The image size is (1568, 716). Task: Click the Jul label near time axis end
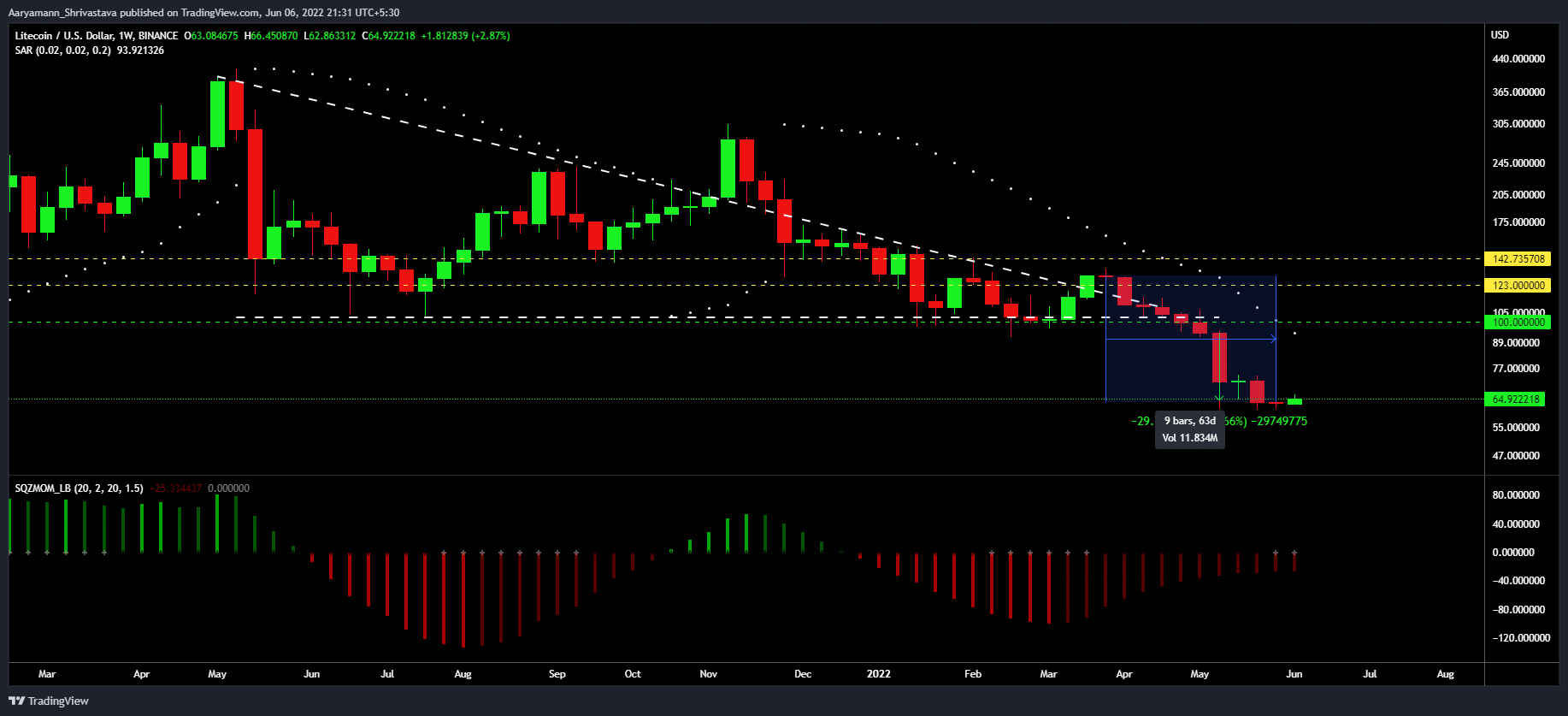tap(1370, 674)
